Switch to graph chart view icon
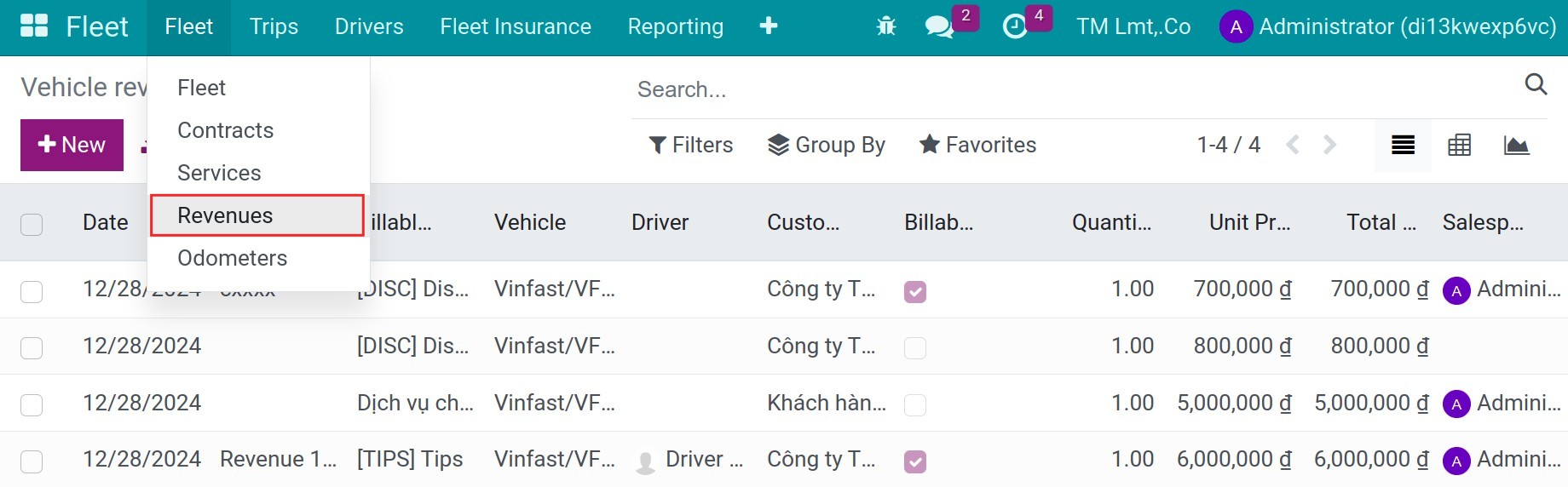1568x487 pixels. (x=1516, y=146)
